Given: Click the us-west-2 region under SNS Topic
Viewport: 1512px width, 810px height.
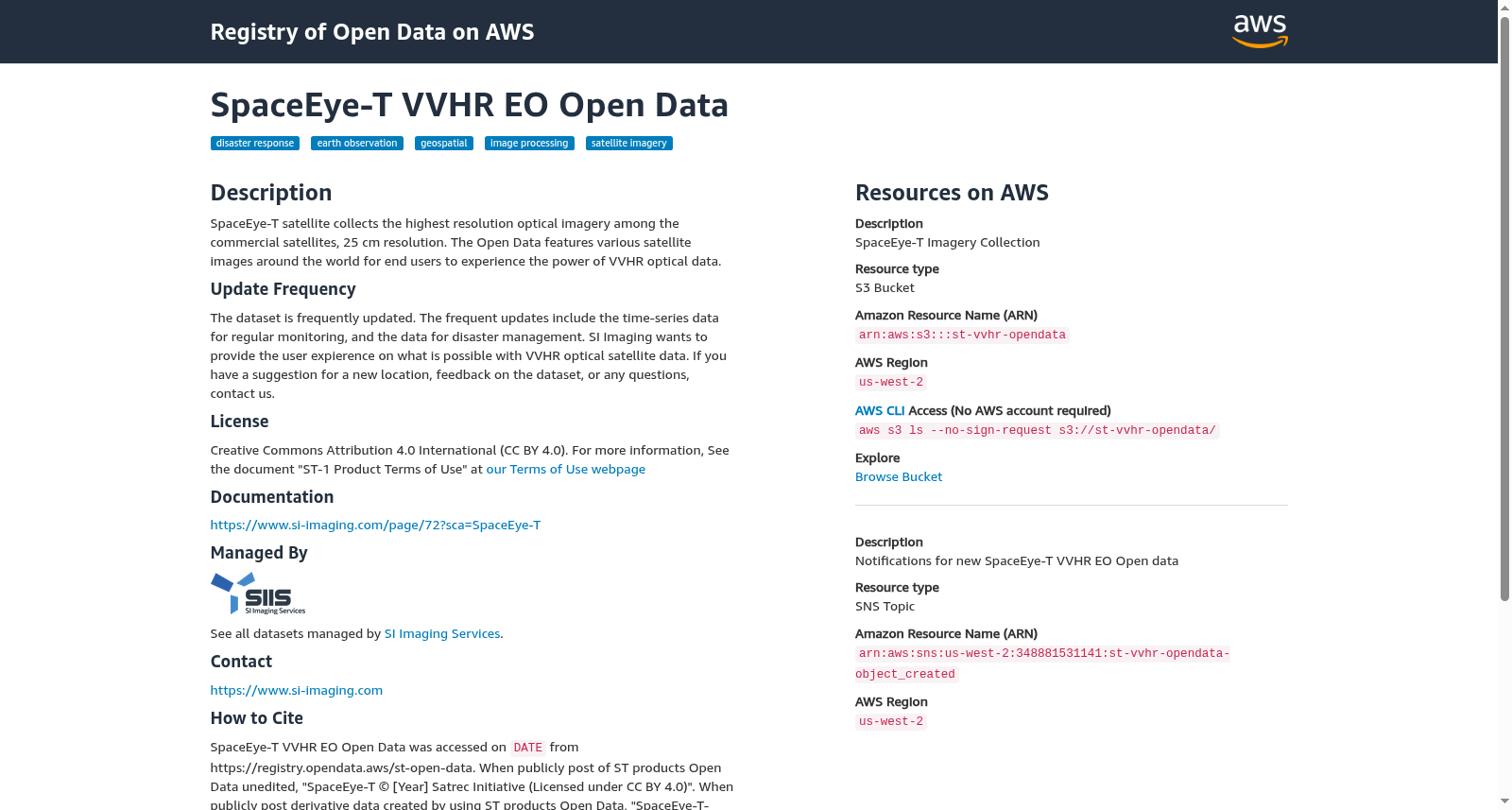Looking at the screenshot, I should [891, 722].
